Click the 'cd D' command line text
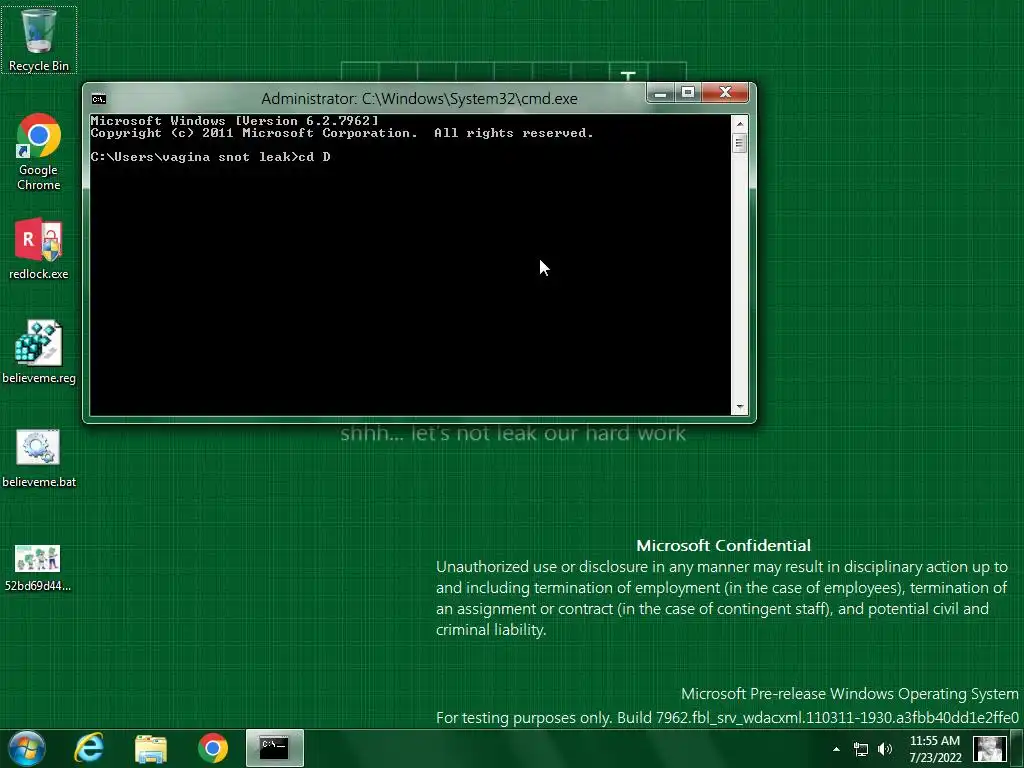 pyautogui.click(x=315, y=157)
